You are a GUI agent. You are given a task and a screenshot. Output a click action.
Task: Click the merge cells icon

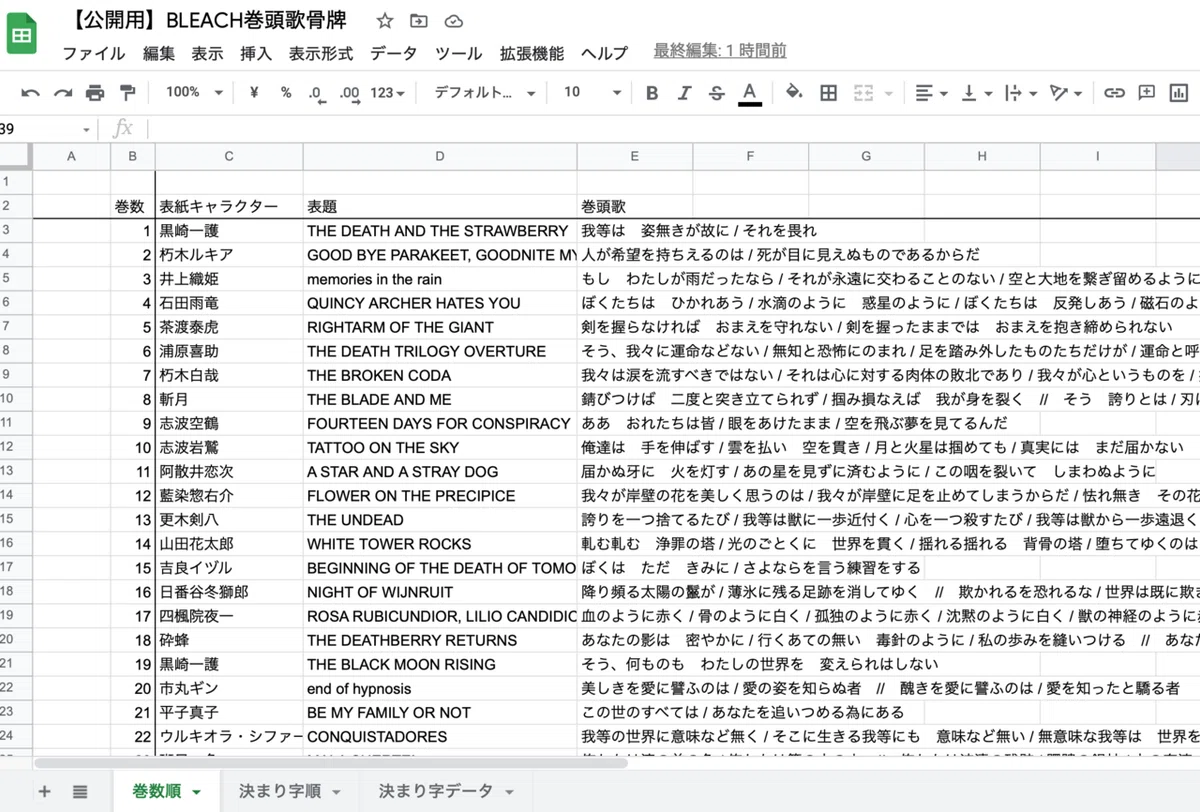pos(863,93)
